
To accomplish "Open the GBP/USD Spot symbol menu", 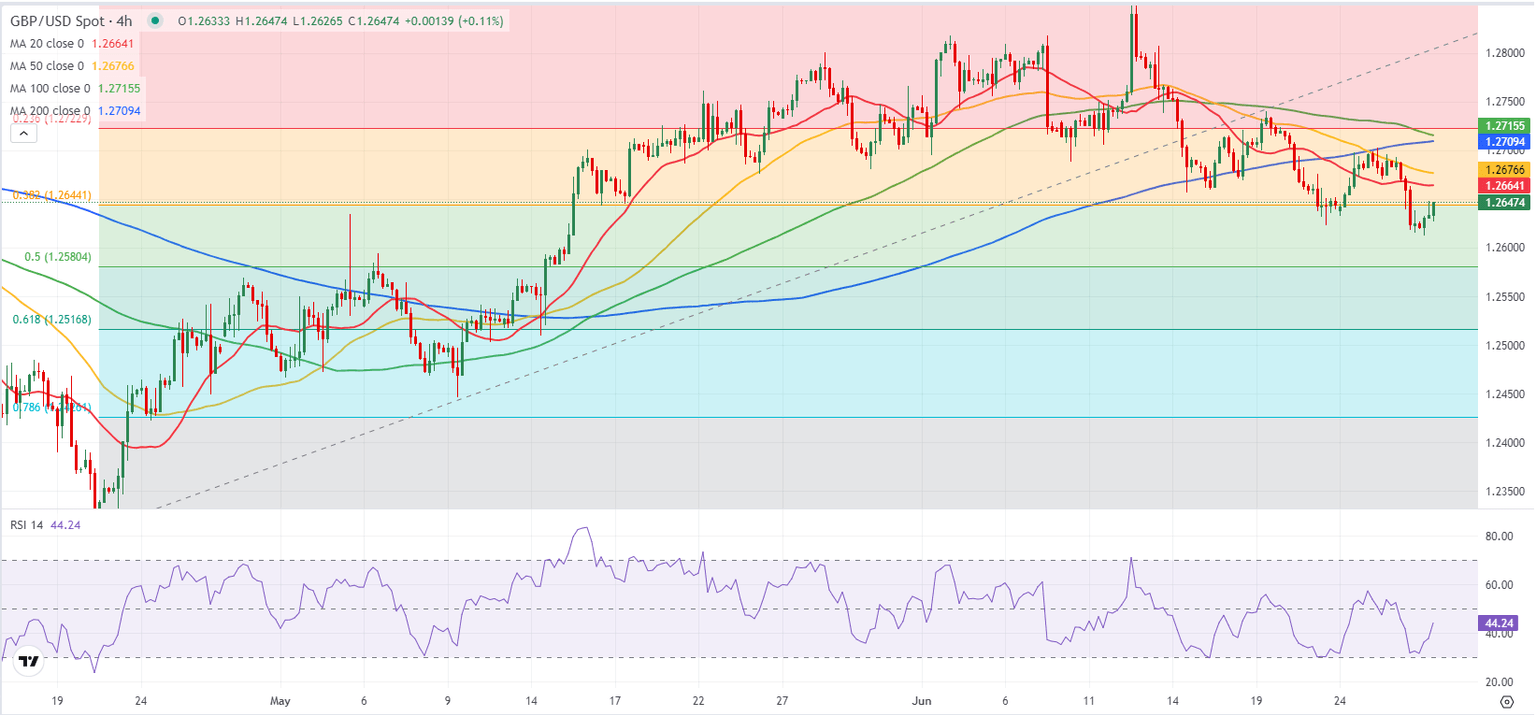I will coord(58,18).
